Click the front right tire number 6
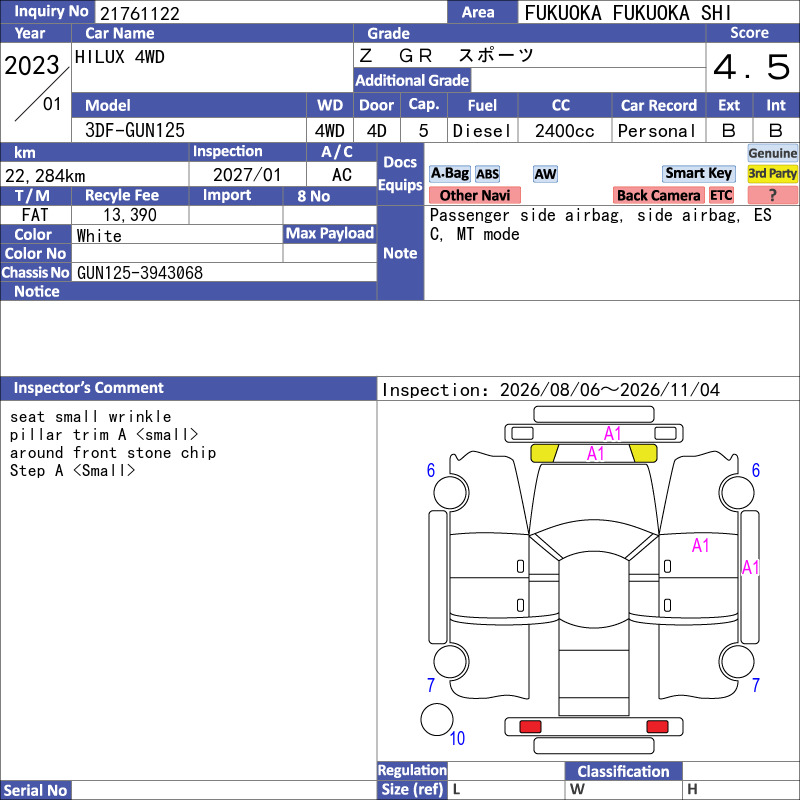 click(x=756, y=470)
